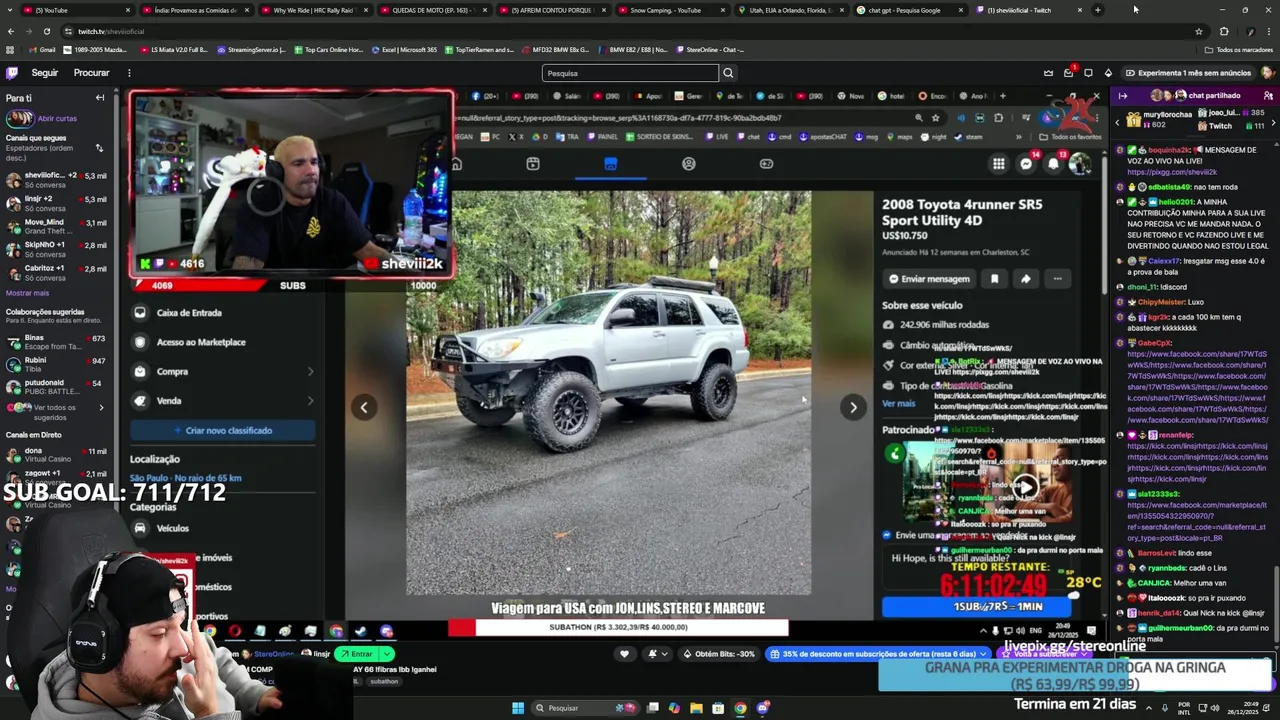The image size is (1280, 720).
Task: Save listing with bookmark icon
Action: (994, 279)
